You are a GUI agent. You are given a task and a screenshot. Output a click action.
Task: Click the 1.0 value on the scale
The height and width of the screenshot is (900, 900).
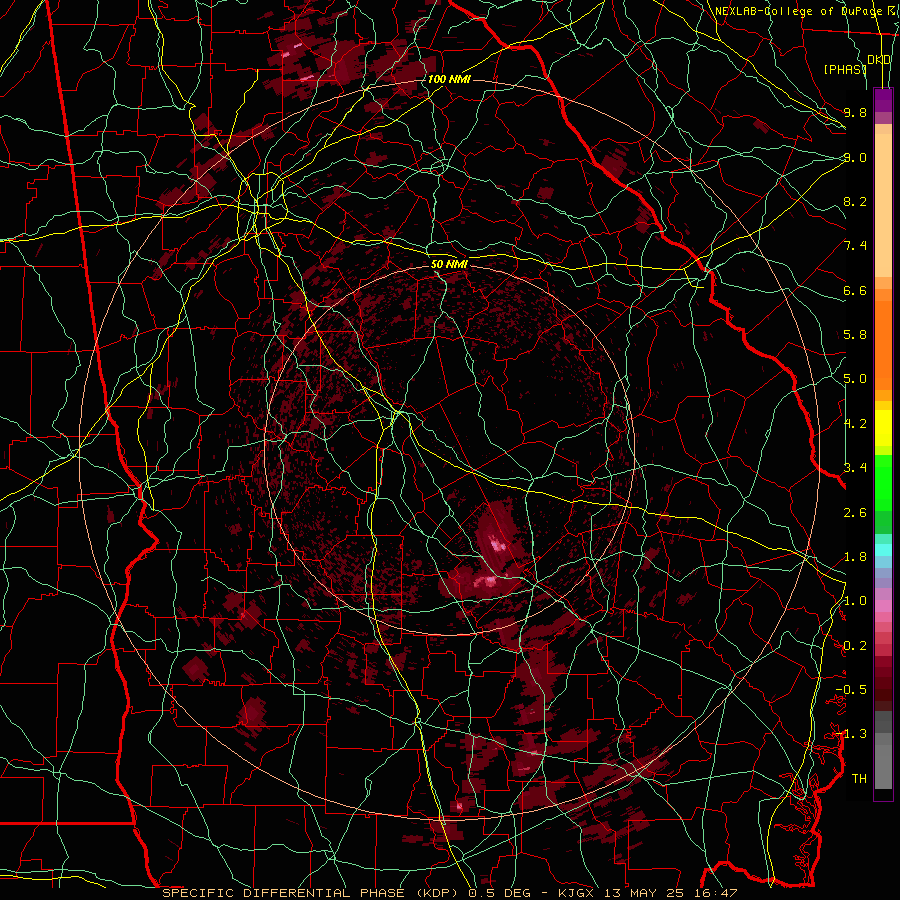pyautogui.click(x=855, y=601)
